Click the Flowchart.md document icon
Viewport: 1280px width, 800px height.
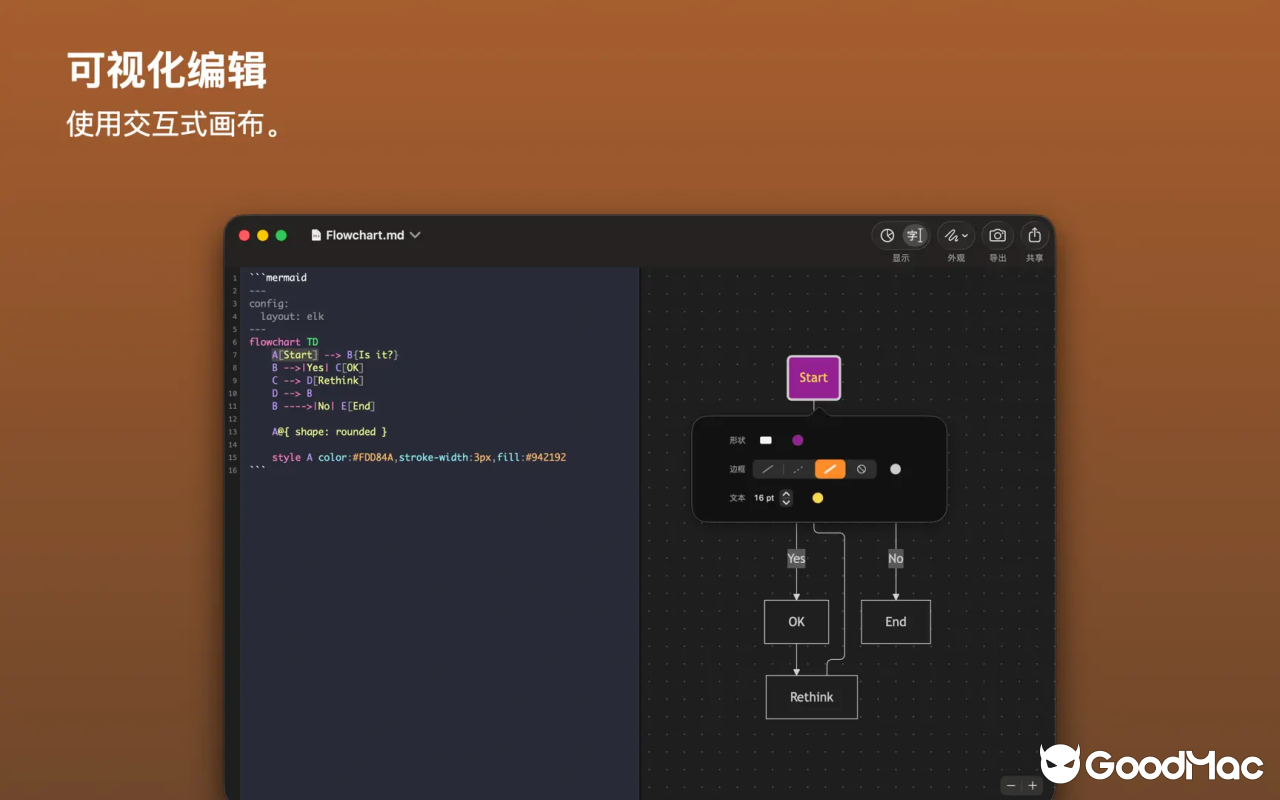[x=317, y=235]
